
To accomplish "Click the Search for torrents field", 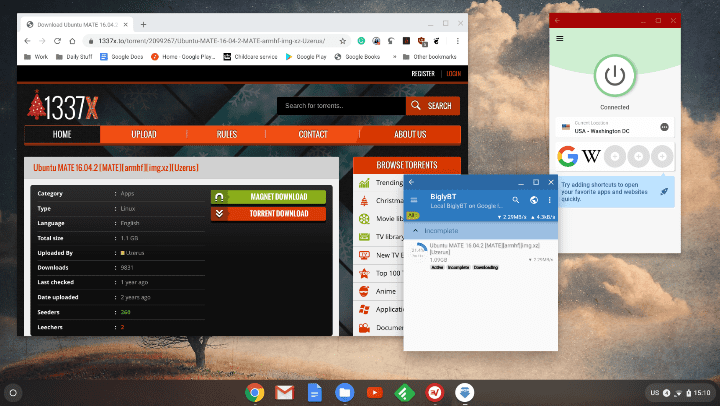I will point(341,105).
